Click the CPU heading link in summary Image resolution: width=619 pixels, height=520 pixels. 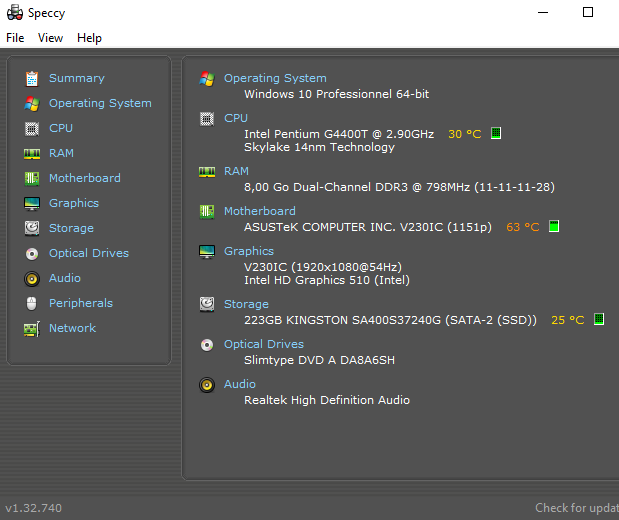(x=236, y=118)
